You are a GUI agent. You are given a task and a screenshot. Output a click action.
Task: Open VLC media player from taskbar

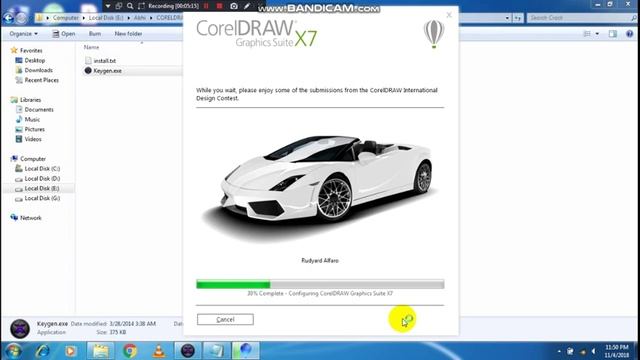pos(159,351)
